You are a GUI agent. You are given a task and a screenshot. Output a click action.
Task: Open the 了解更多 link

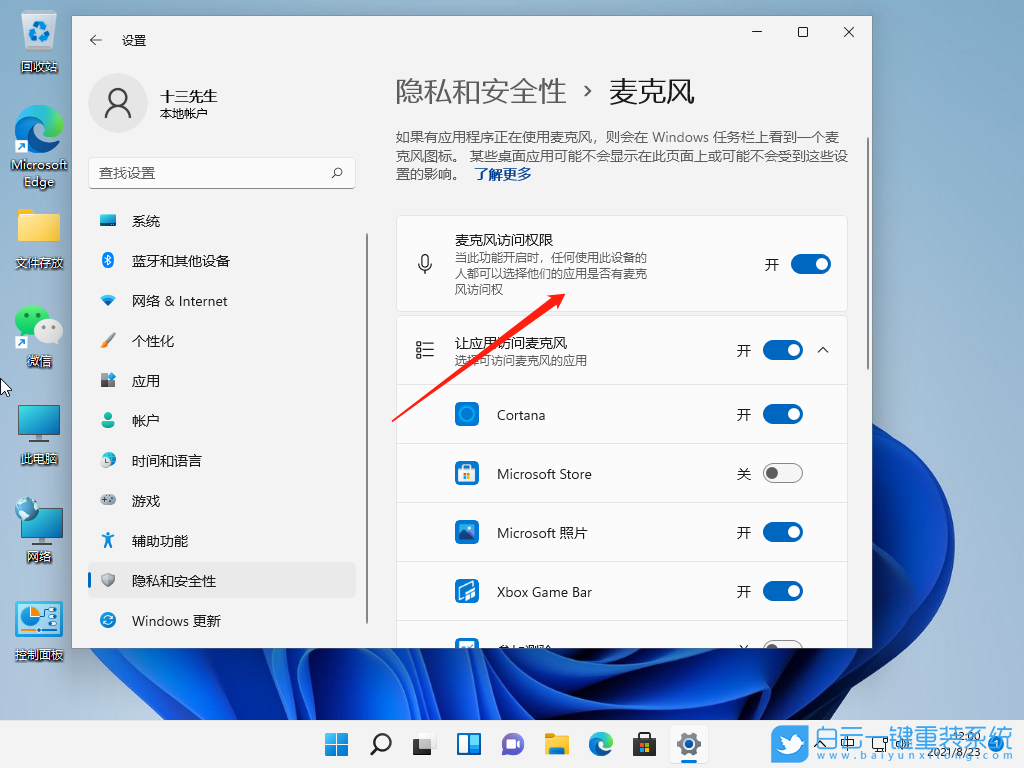point(502,173)
